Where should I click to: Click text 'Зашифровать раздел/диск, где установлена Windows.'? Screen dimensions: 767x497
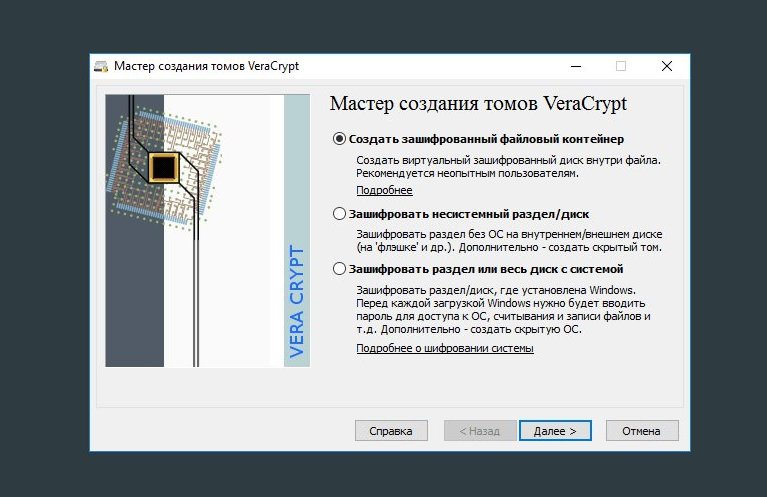496,290
